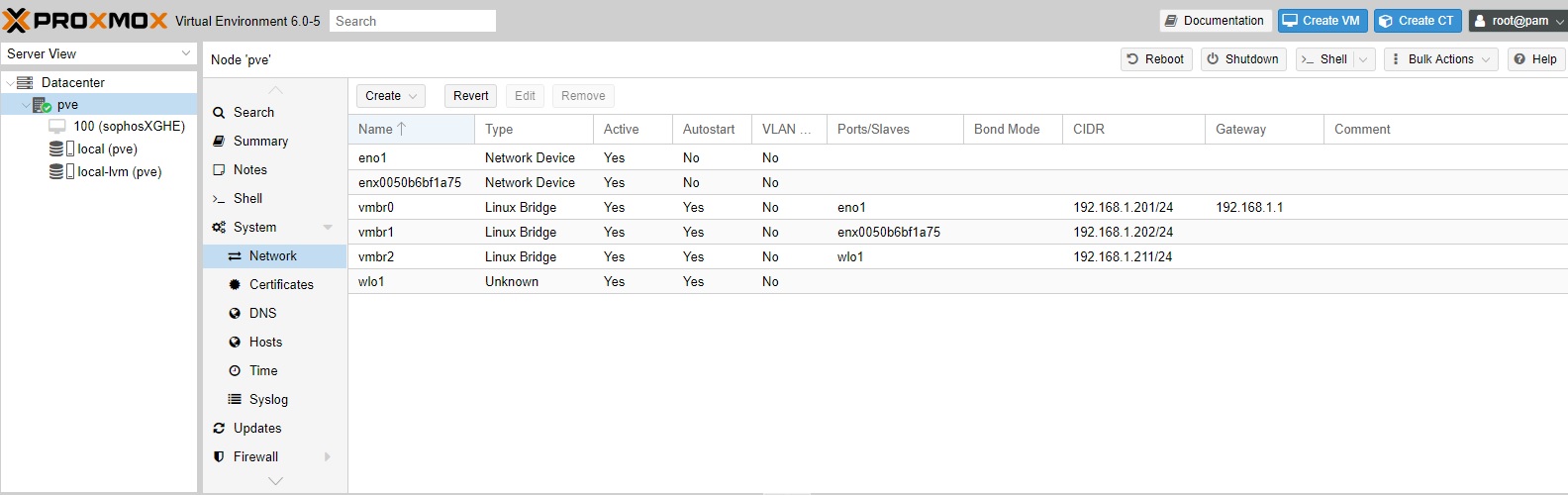Click the Reboot button
The image size is (1568, 495).
click(x=1155, y=59)
